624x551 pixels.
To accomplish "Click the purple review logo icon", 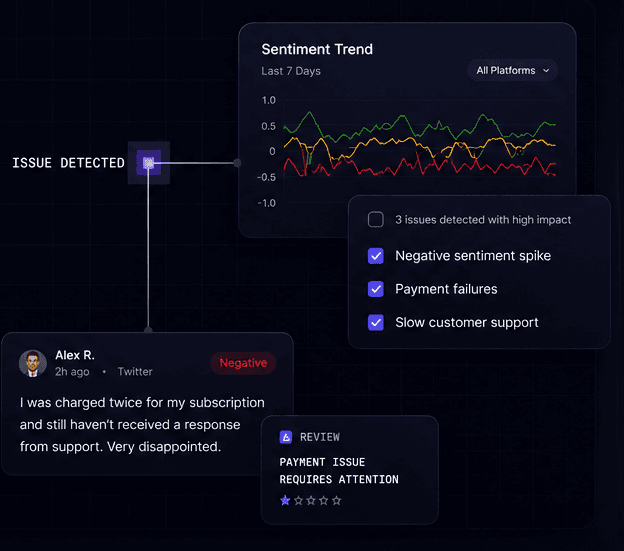I will click(x=286, y=437).
